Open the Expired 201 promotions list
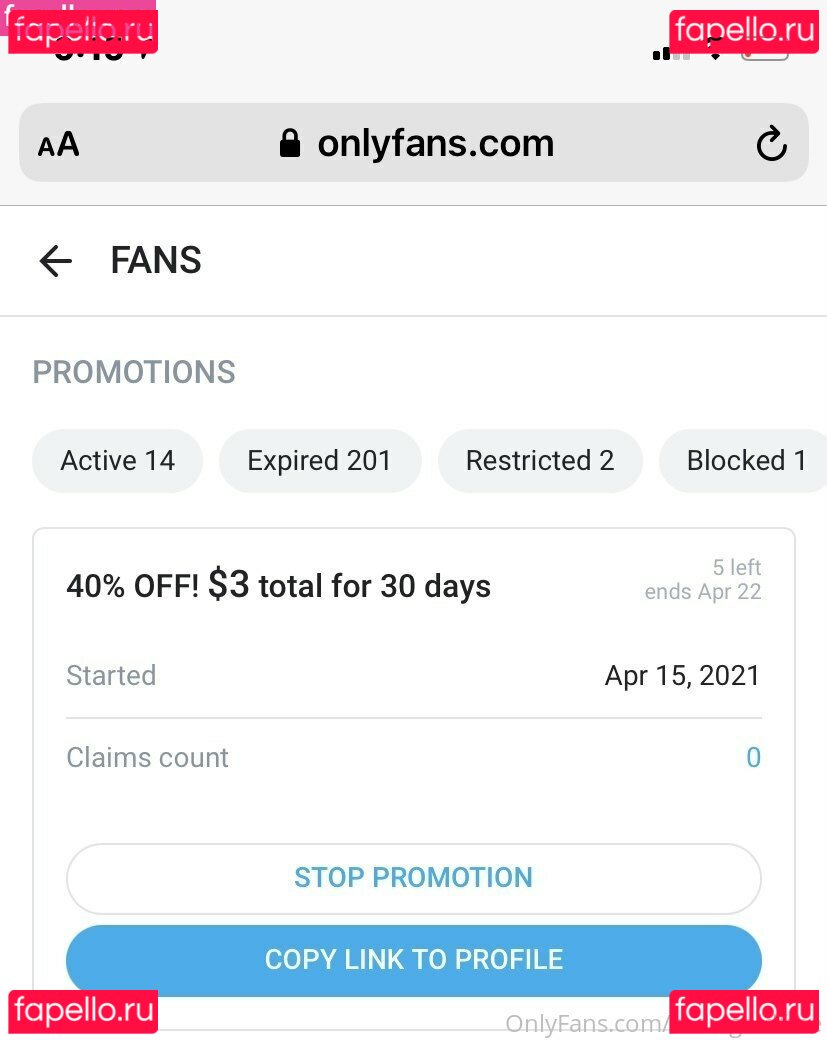 tap(320, 460)
